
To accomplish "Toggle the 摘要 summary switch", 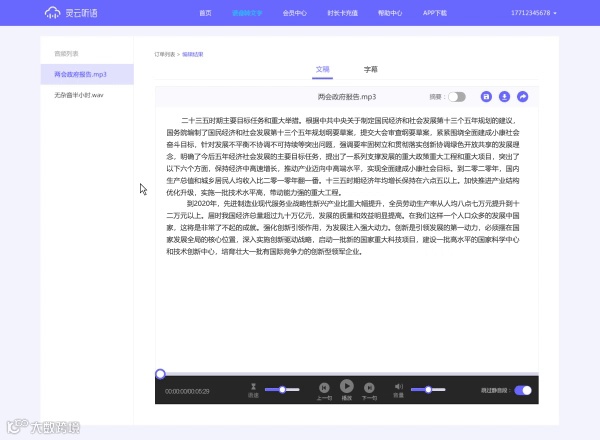I will pyautogui.click(x=457, y=97).
